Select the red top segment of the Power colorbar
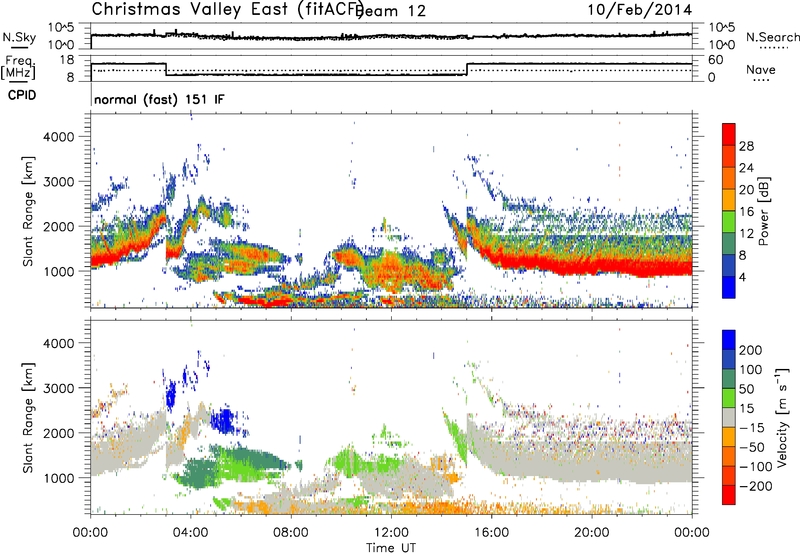Screen dimensions: 800x554 pos(729,135)
